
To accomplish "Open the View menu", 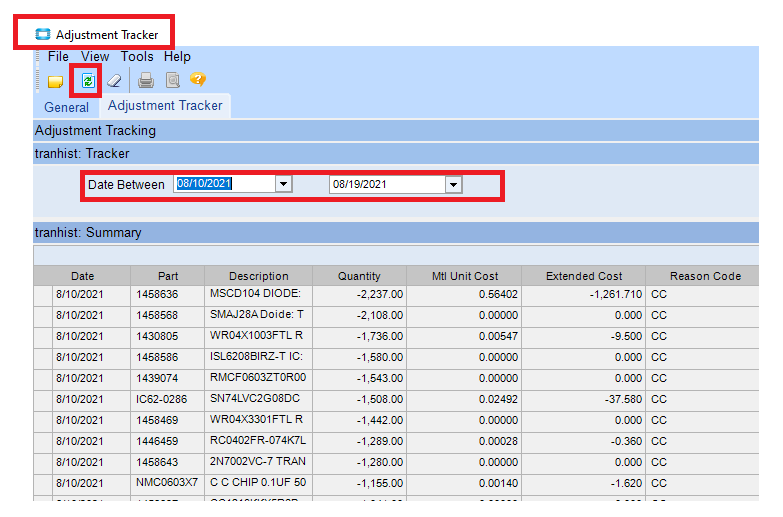I will [95, 56].
